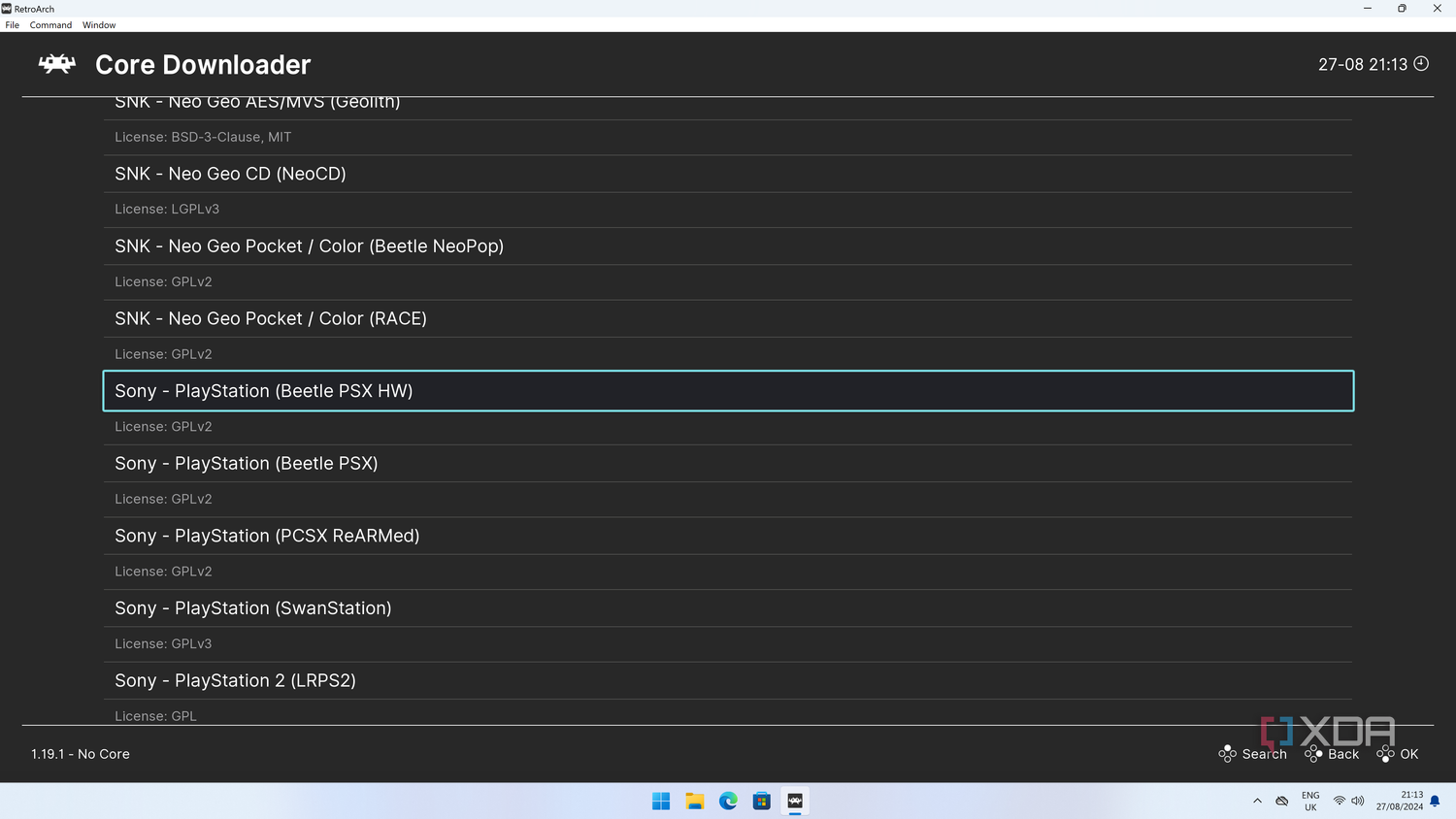Open the Command menu

click(50, 25)
